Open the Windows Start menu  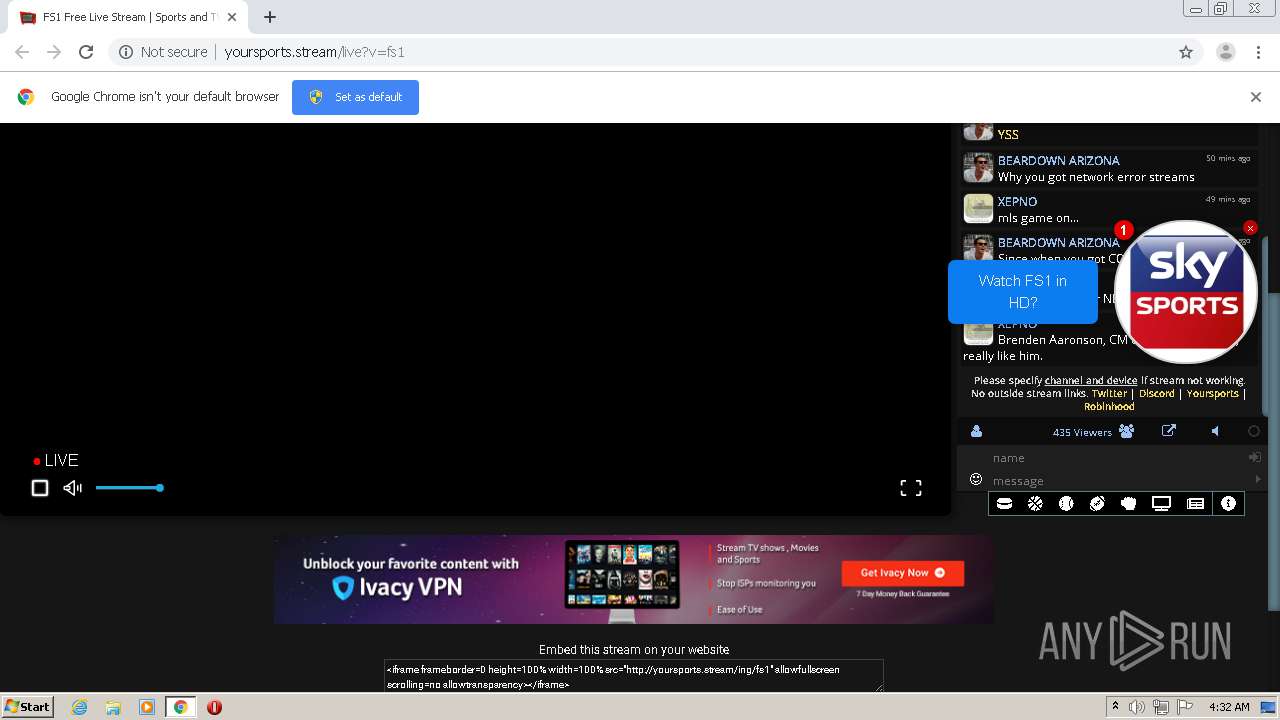tap(27, 706)
